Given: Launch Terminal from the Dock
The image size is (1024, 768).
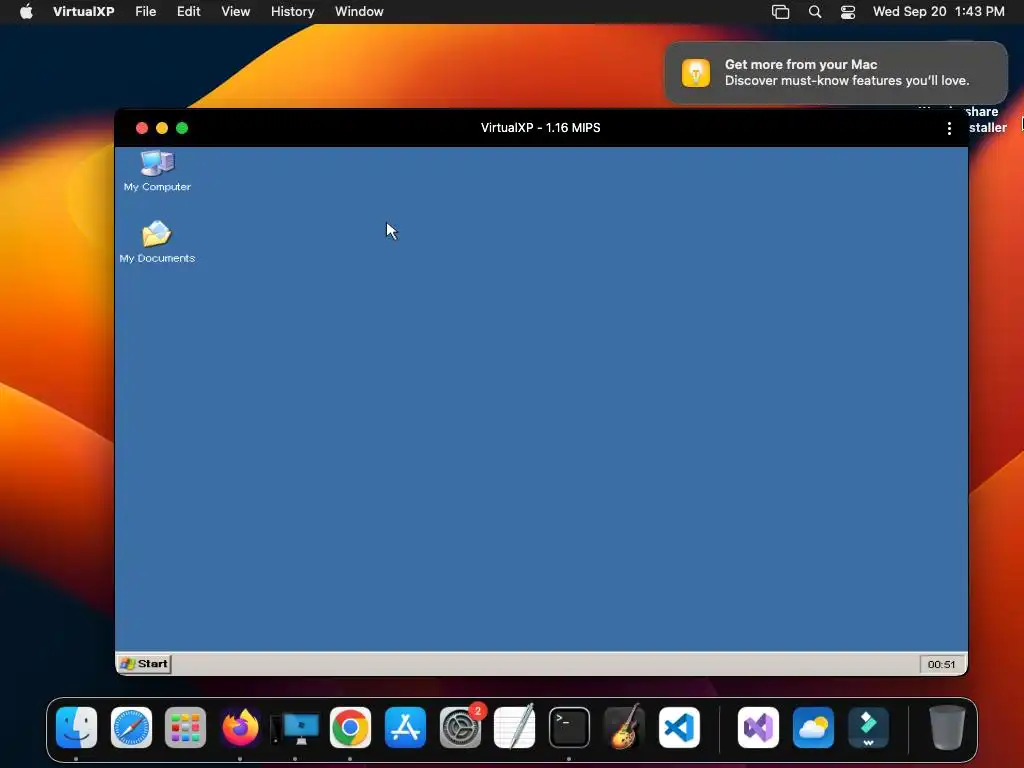Looking at the screenshot, I should 569,728.
